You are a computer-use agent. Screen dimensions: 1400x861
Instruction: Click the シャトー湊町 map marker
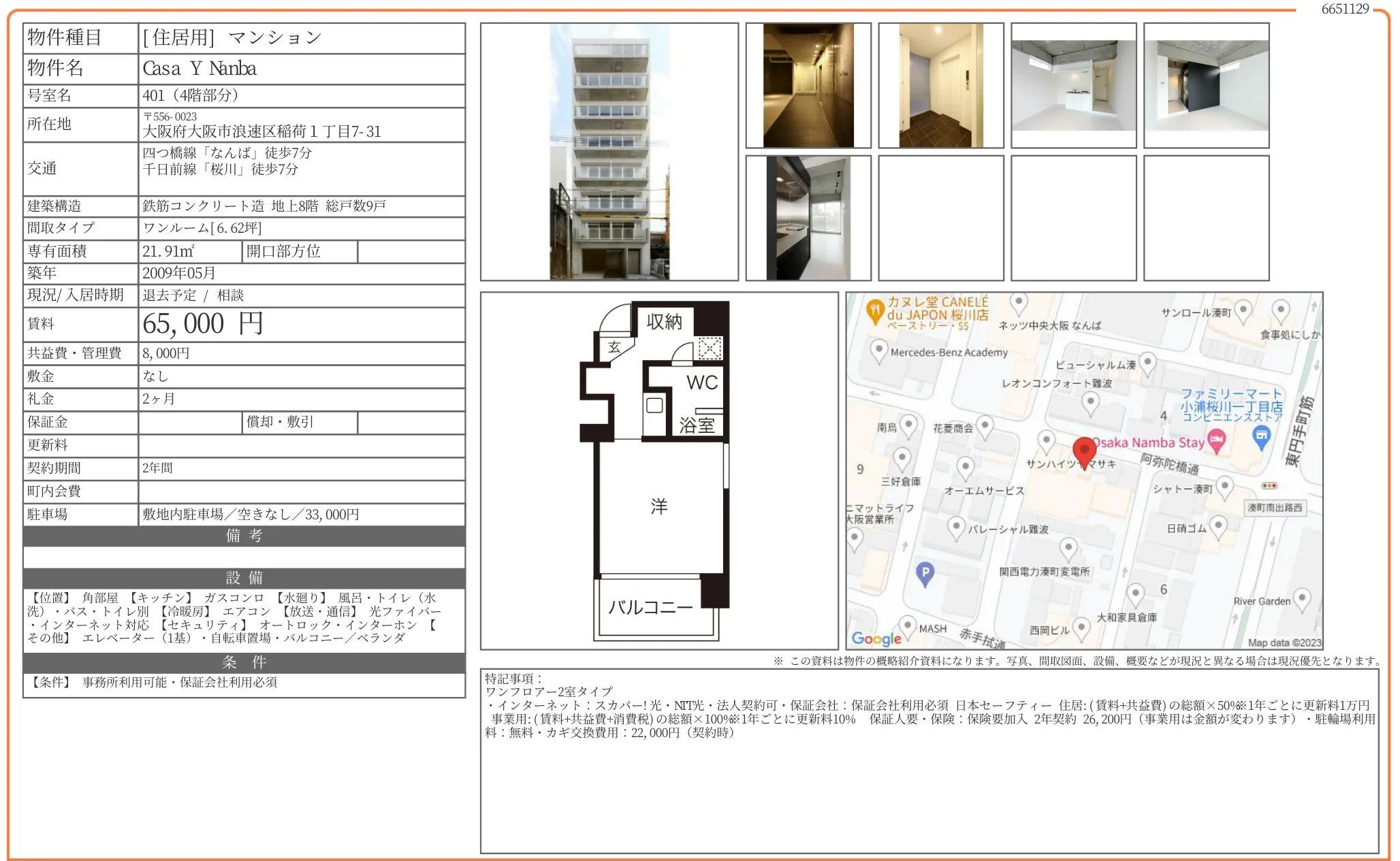pos(1224,485)
